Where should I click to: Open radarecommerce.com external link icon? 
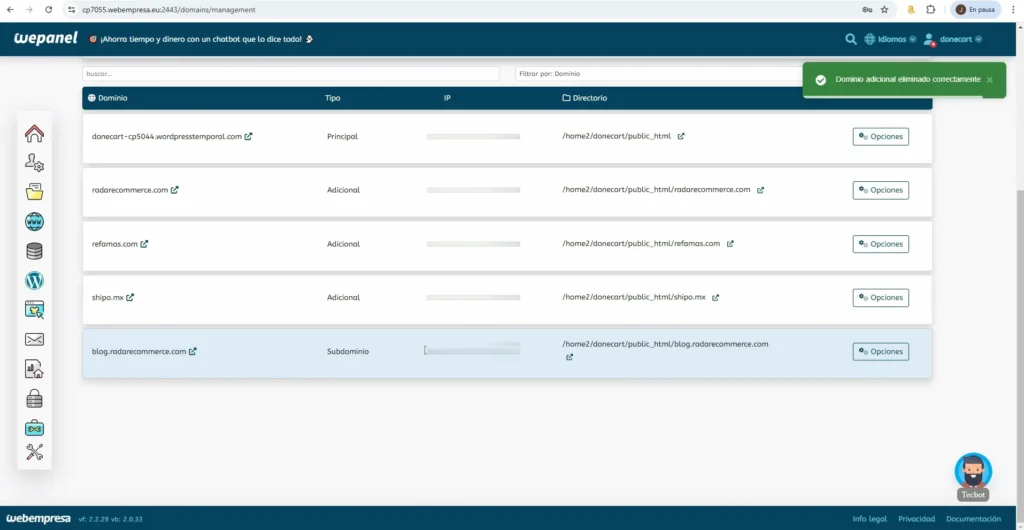(x=174, y=190)
